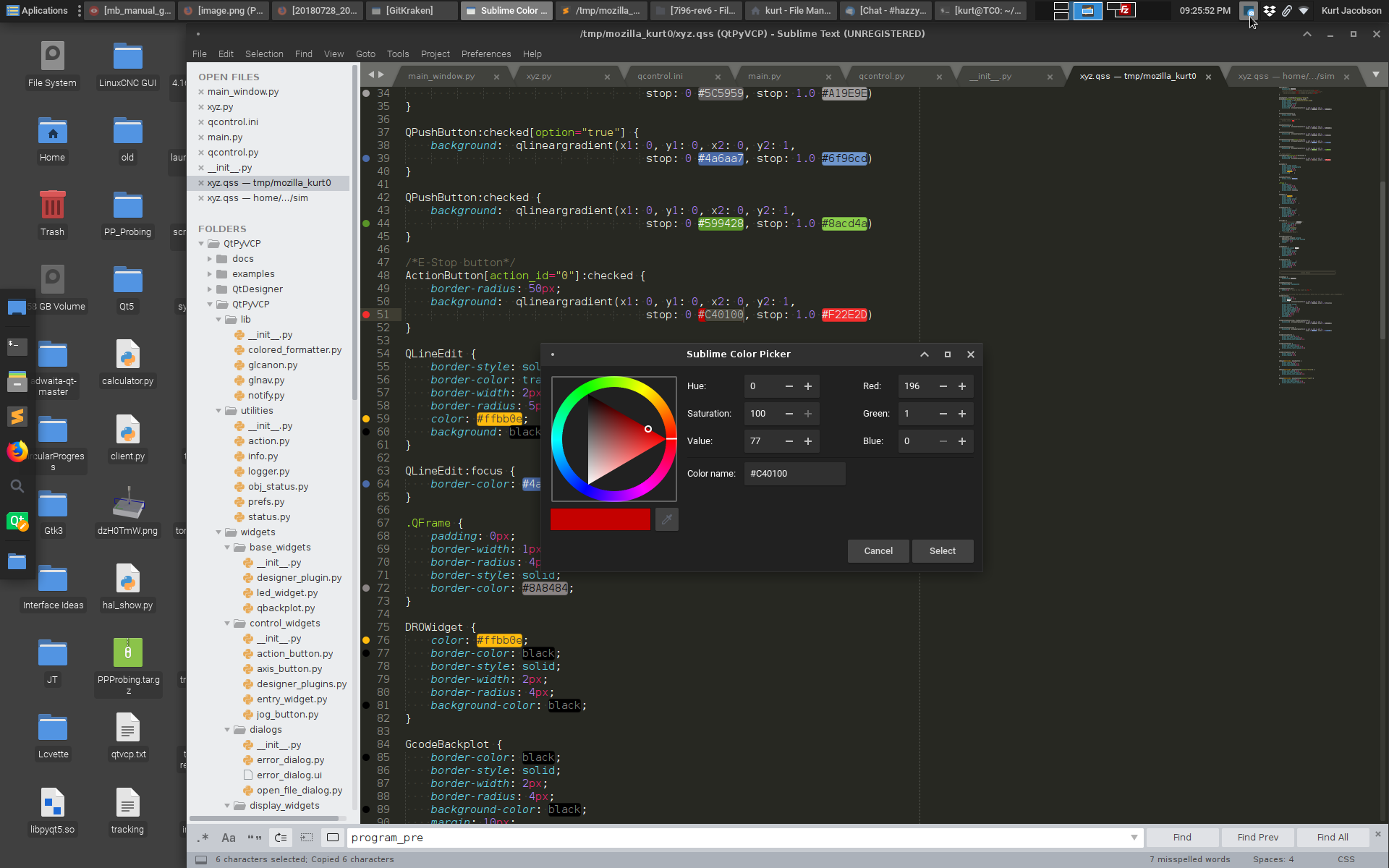Collapse the control_widgets folder
This screenshot has height=868, width=1389.
pos(227,624)
